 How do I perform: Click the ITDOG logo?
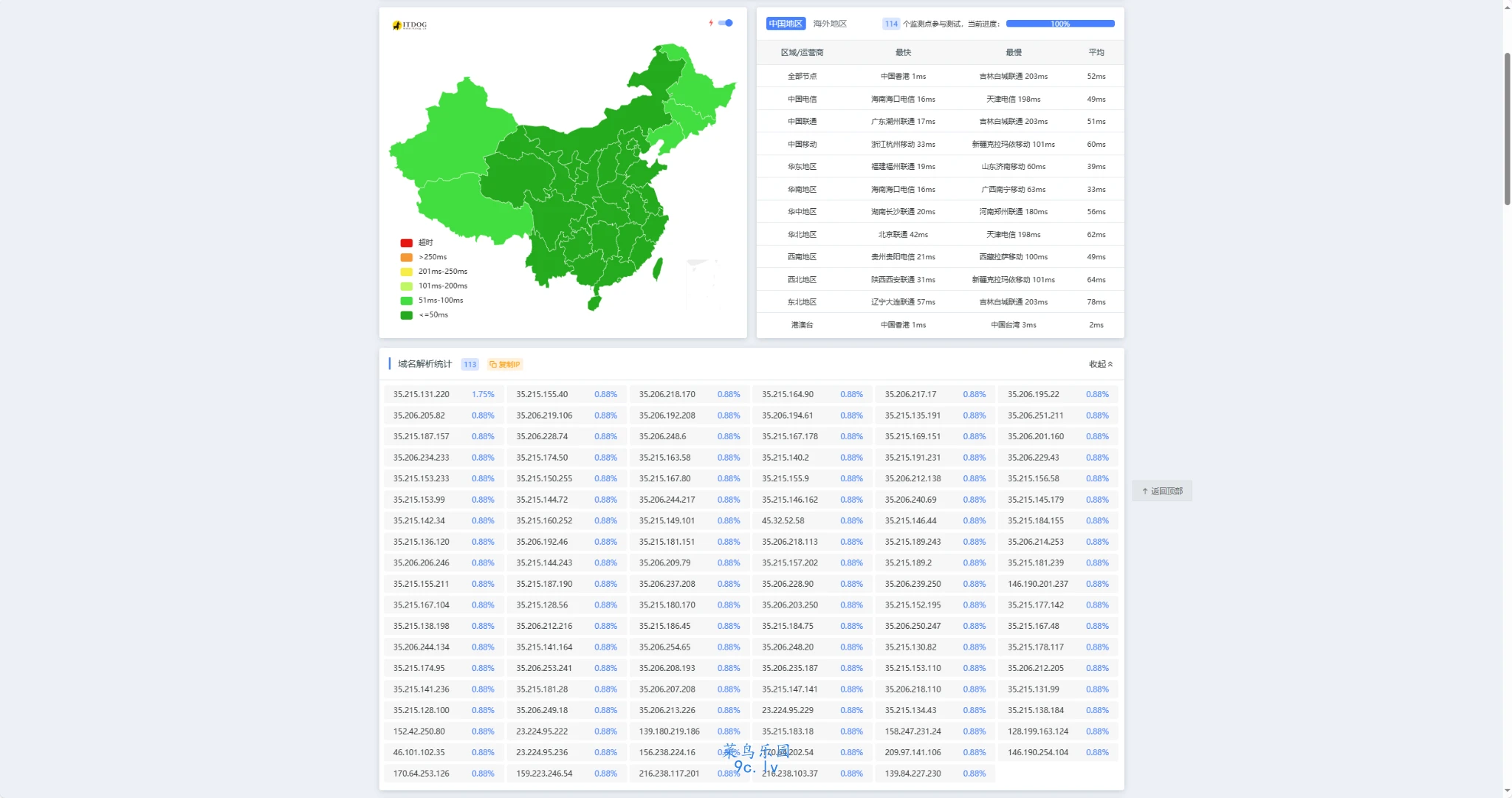click(410, 25)
